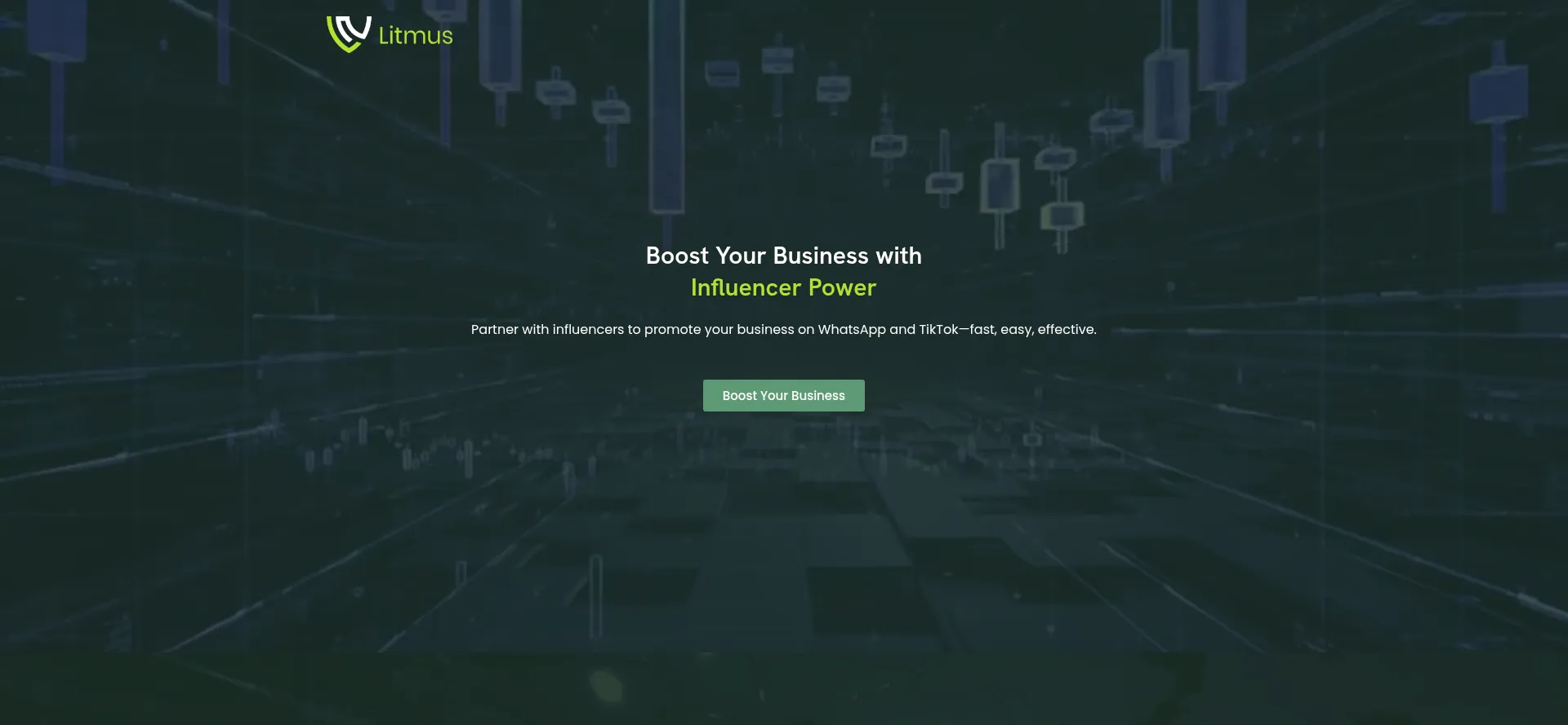
Task: Click the word "WhatsApp" in the tagline
Action: (x=852, y=330)
